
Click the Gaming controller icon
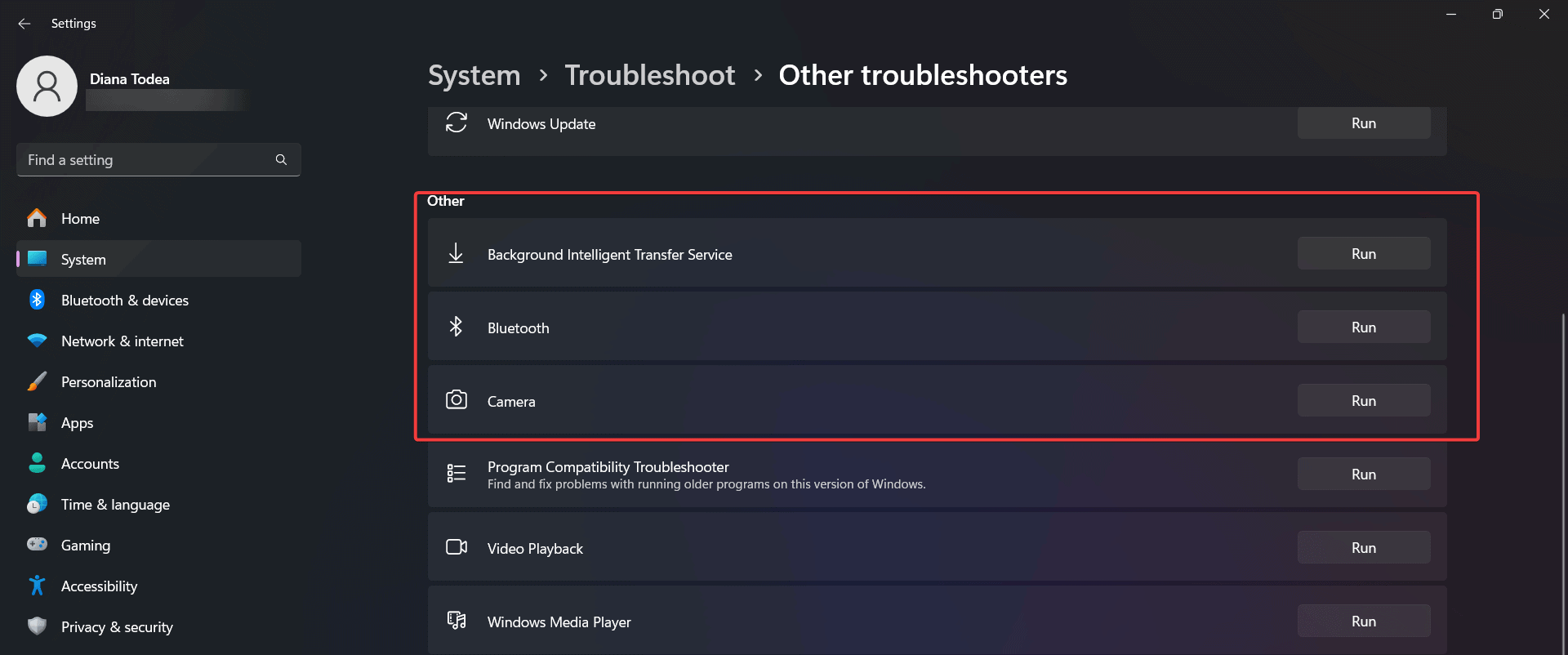pos(37,545)
